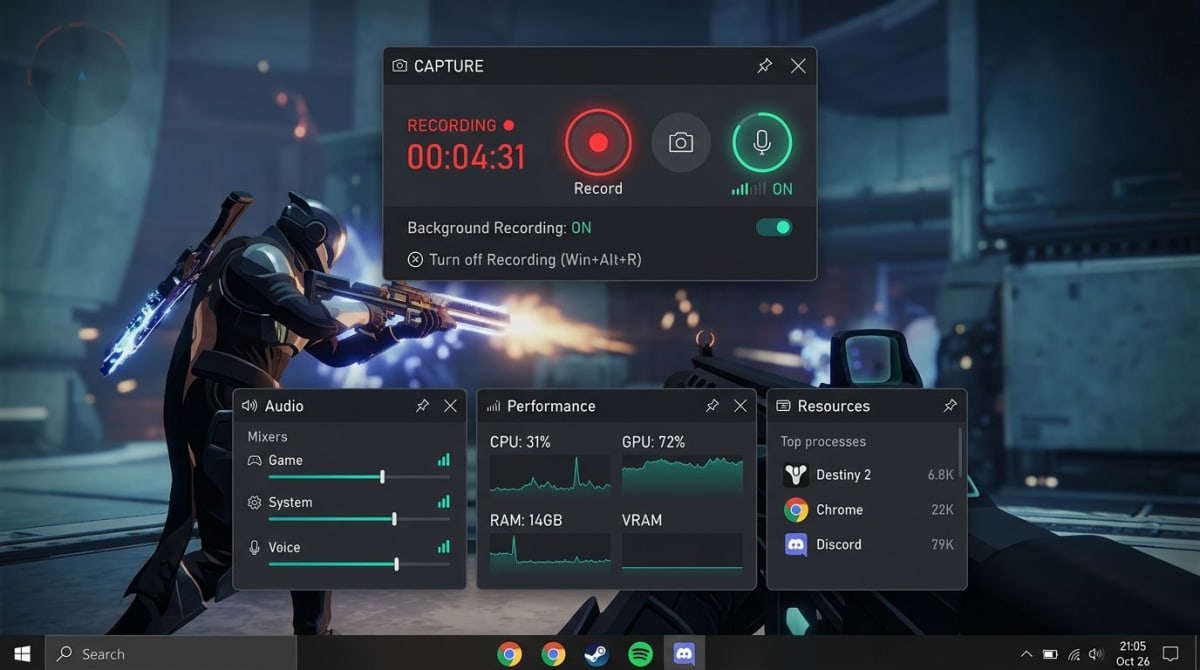Pin the Performance widget

(x=712, y=406)
